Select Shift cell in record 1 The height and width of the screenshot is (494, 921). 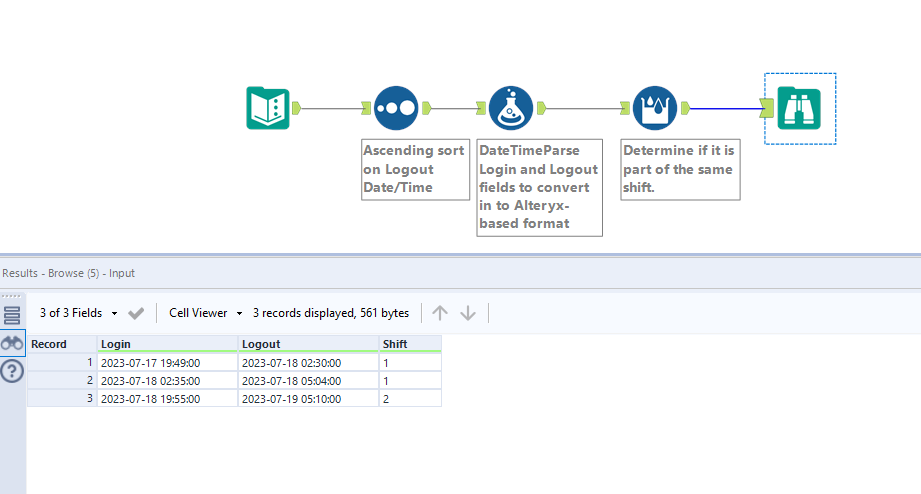(410, 363)
